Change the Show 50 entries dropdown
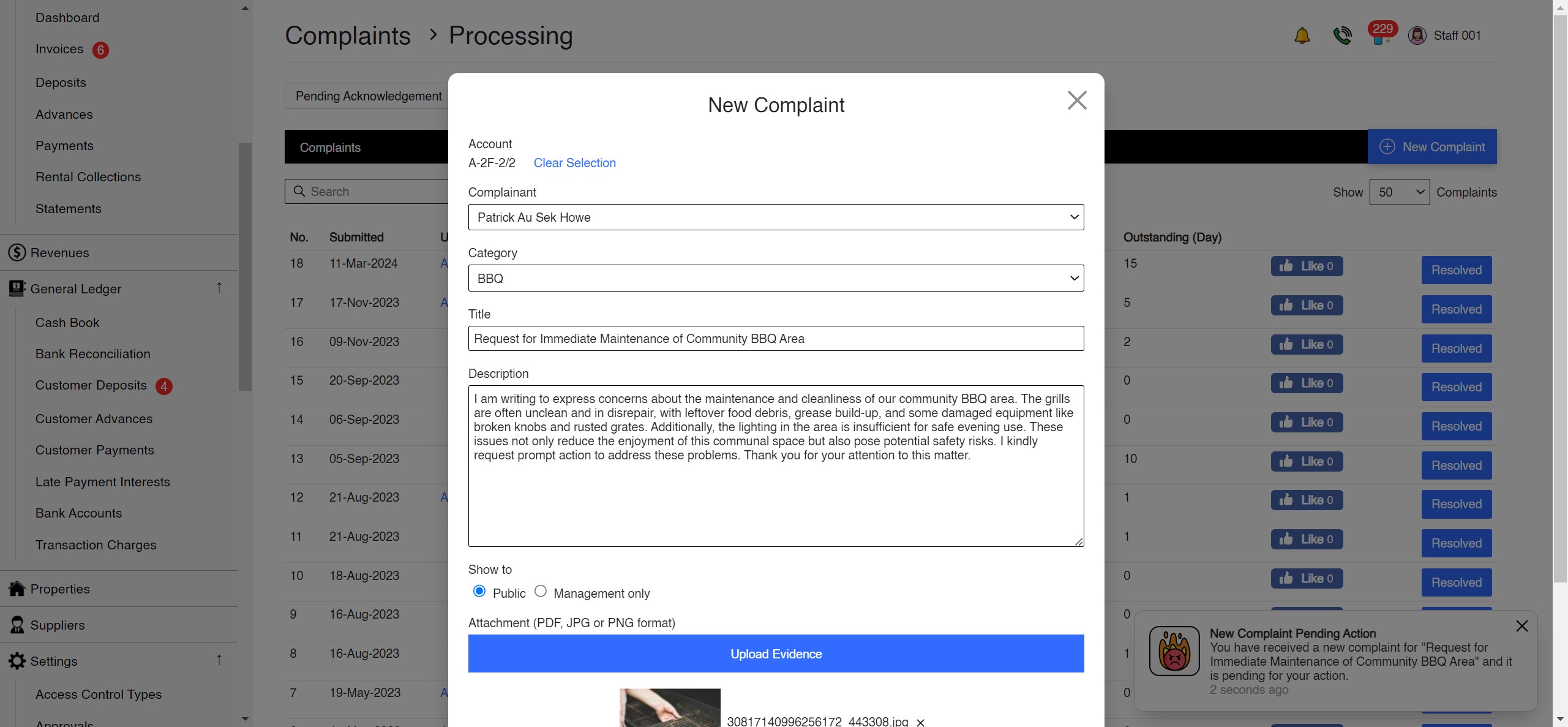The height and width of the screenshot is (727, 1568). click(x=1400, y=192)
